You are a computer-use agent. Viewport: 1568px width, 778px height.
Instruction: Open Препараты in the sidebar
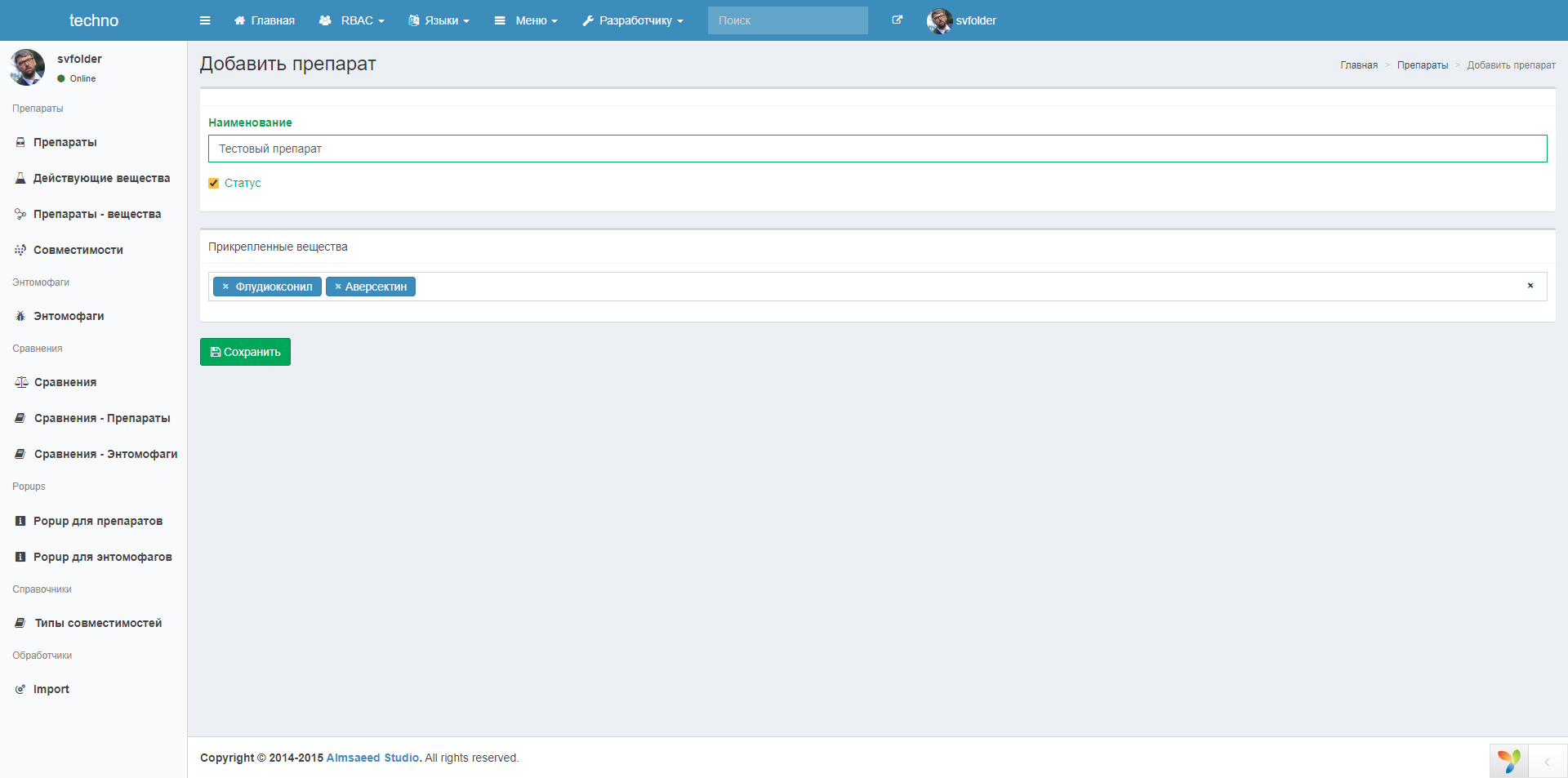click(x=65, y=142)
